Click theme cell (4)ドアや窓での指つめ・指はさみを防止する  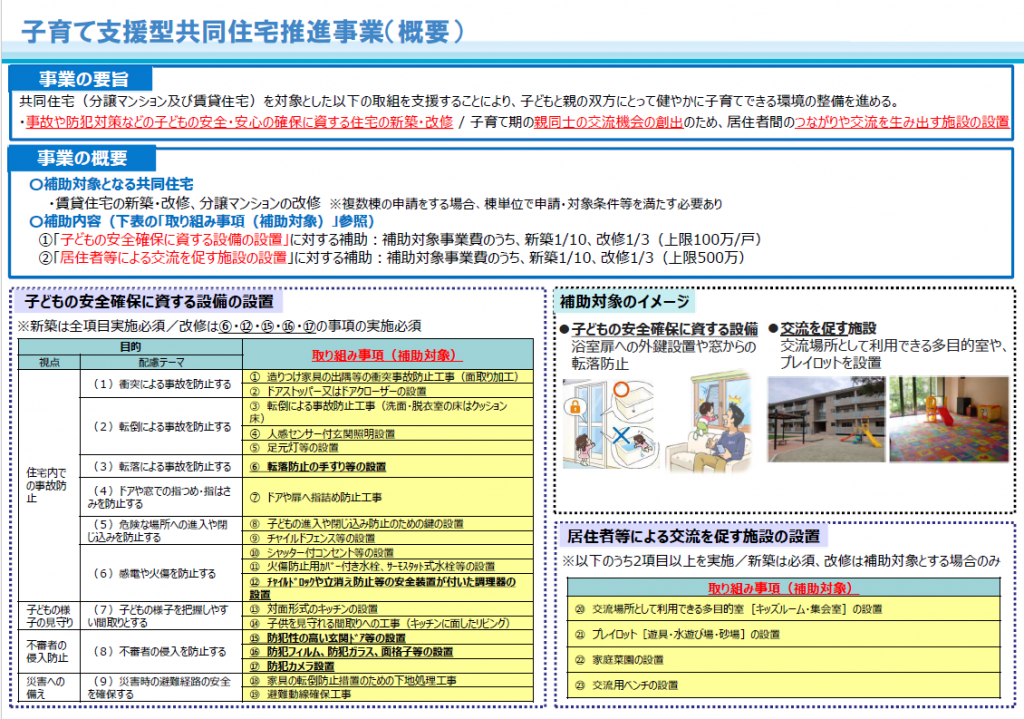161,497
